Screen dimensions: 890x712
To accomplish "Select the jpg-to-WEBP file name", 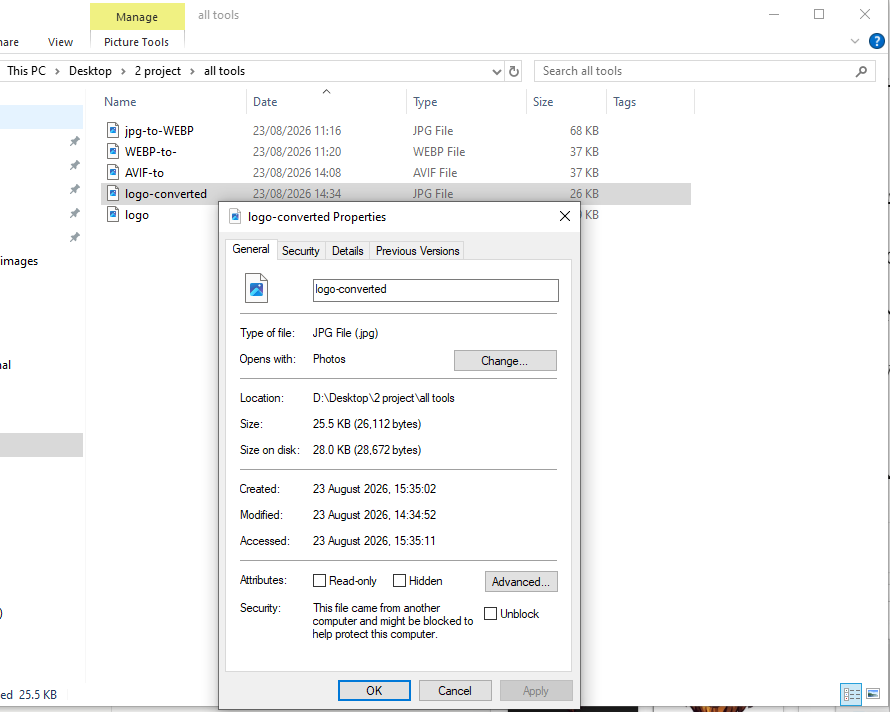I will coord(159,131).
